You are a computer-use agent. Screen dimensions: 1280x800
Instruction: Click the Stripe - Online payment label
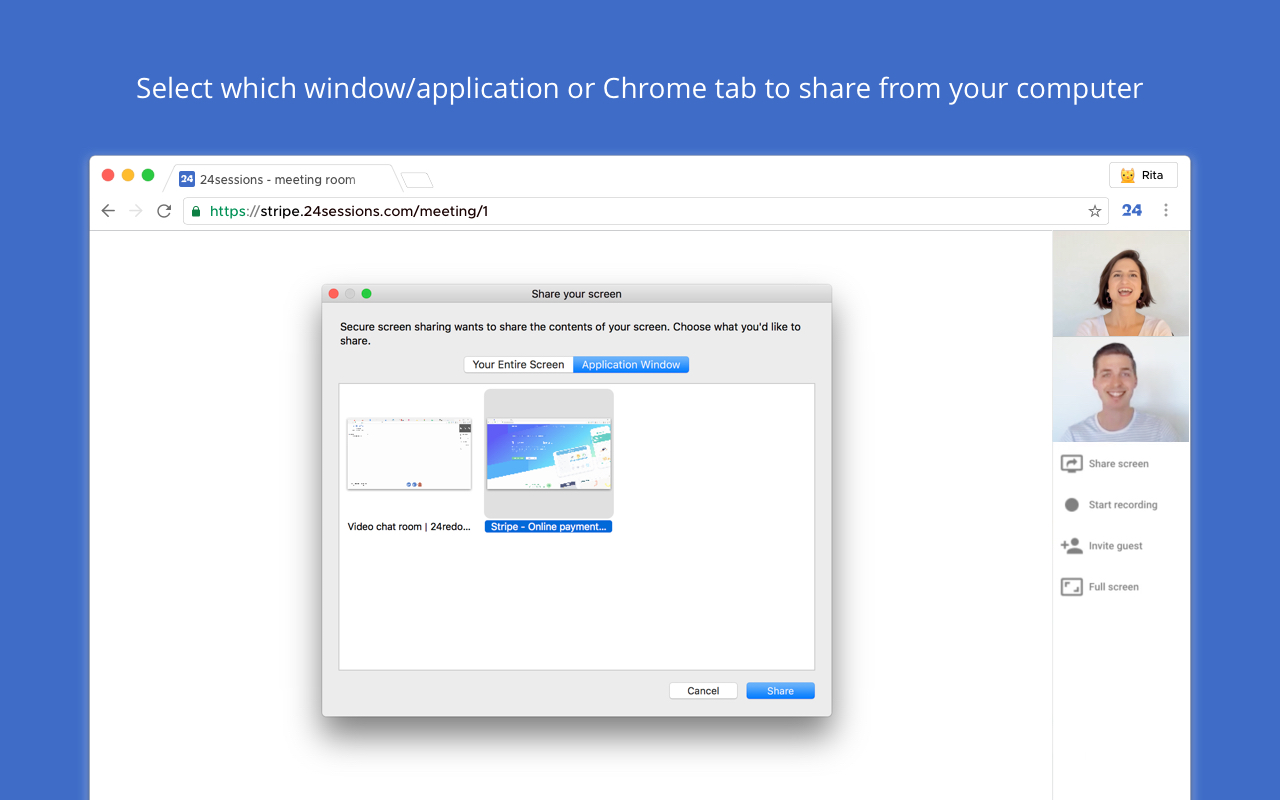pos(548,527)
